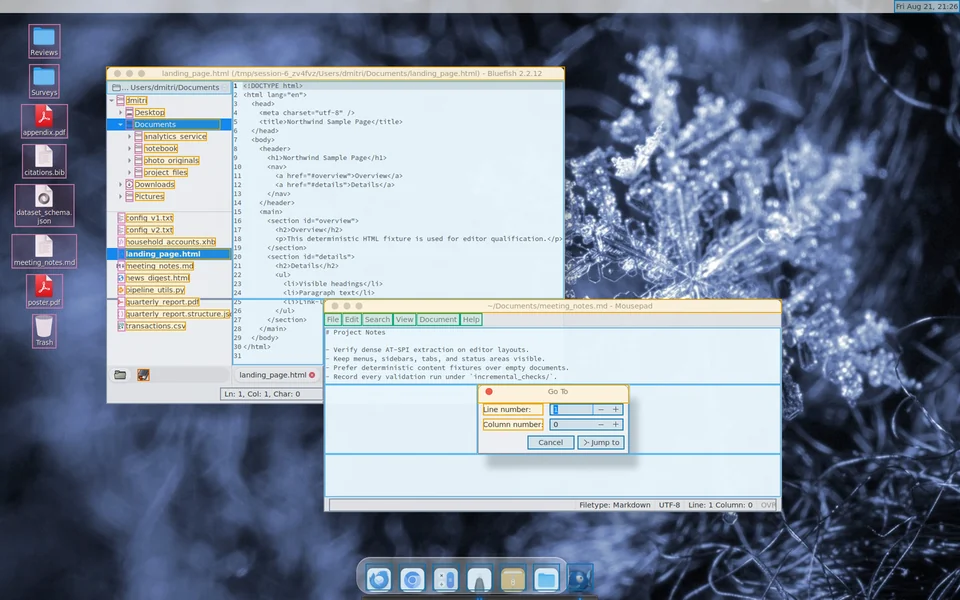The width and height of the screenshot is (960, 600).
Task: Select transactions.csv in file list
Action: coord(156,326)
